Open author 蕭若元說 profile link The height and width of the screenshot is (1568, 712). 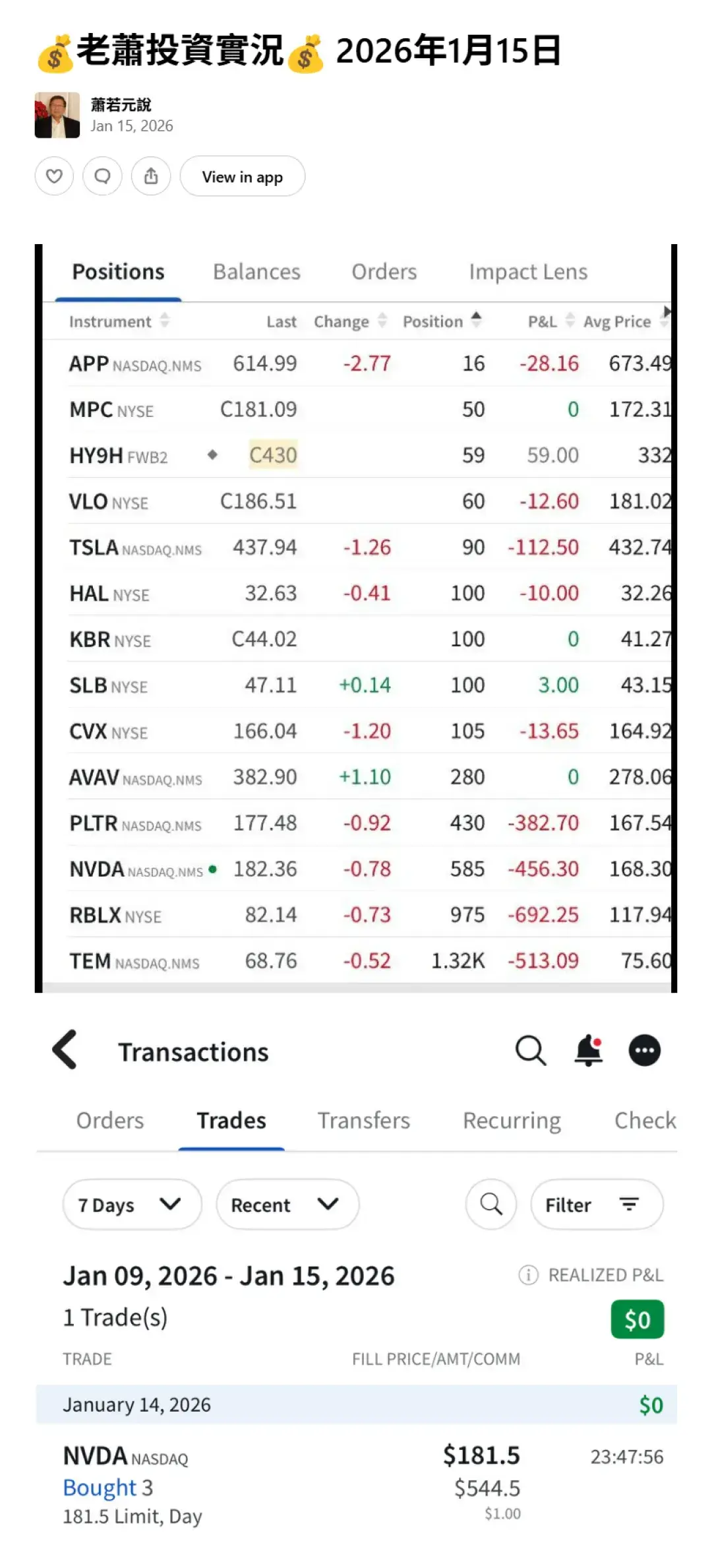pos(121,105)
